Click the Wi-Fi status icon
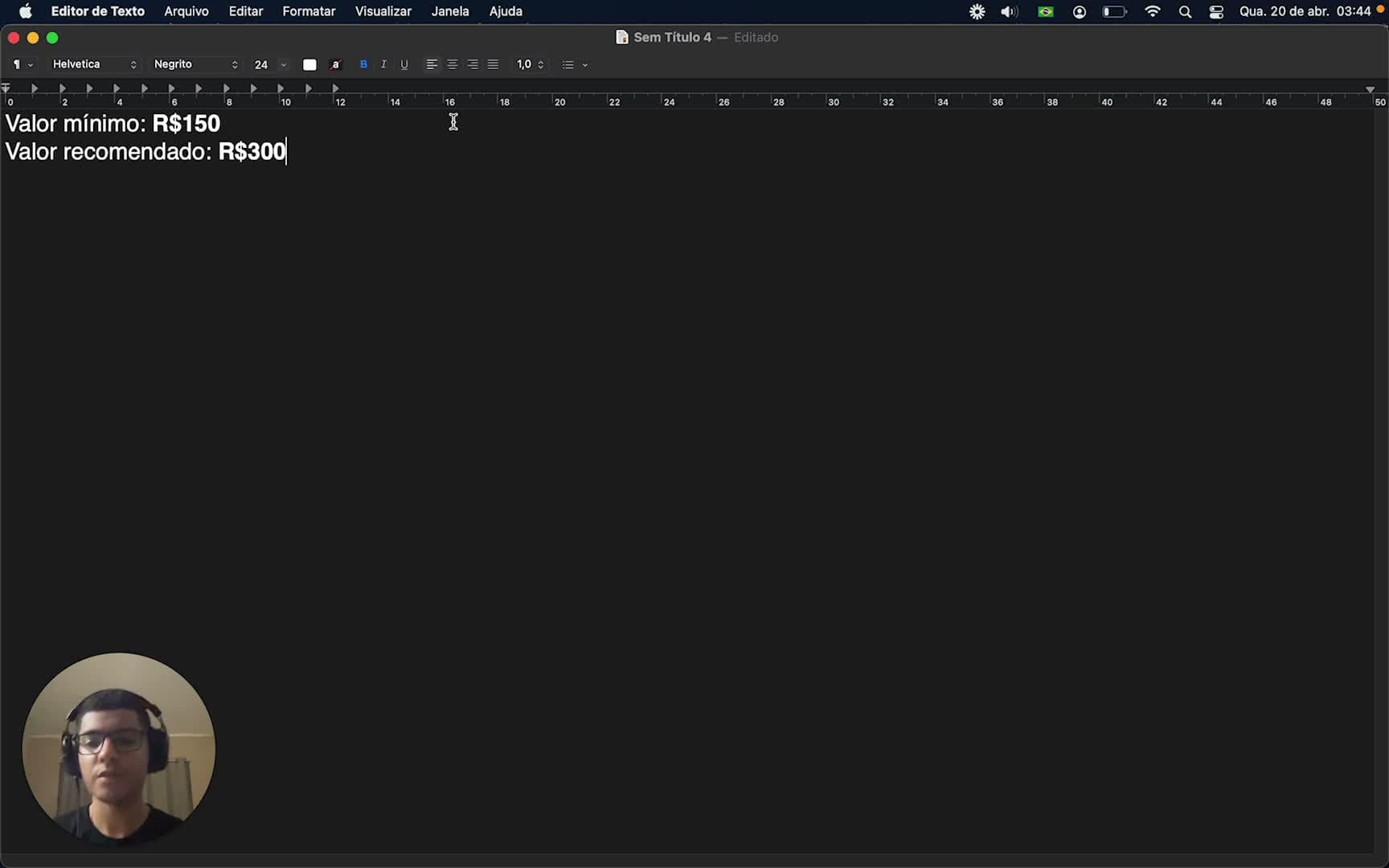Viewport: 1389px width, 868px height. click(1153, 12)
